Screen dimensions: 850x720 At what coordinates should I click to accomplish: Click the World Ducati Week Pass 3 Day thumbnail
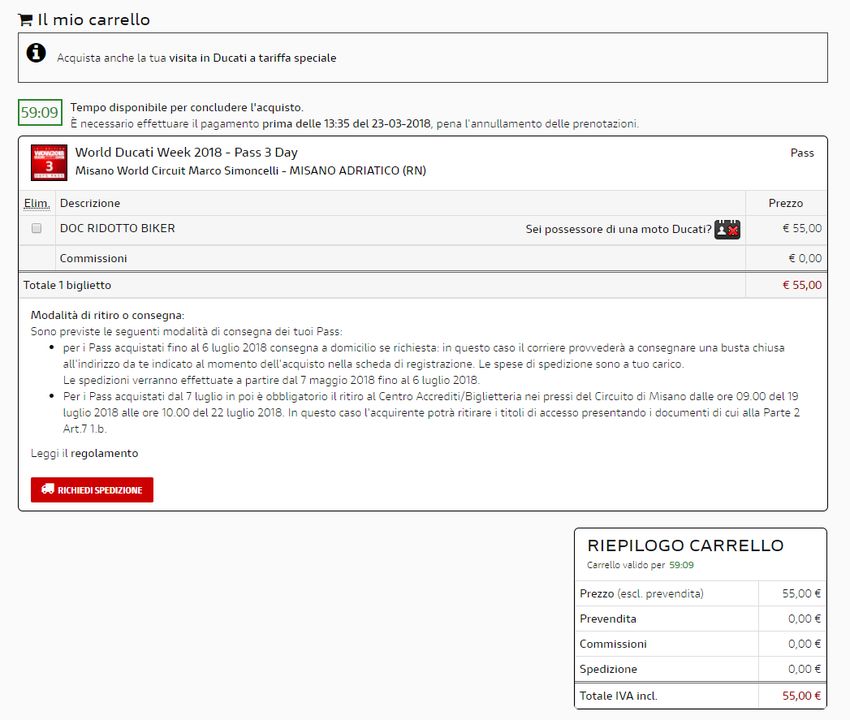point(49,162)
